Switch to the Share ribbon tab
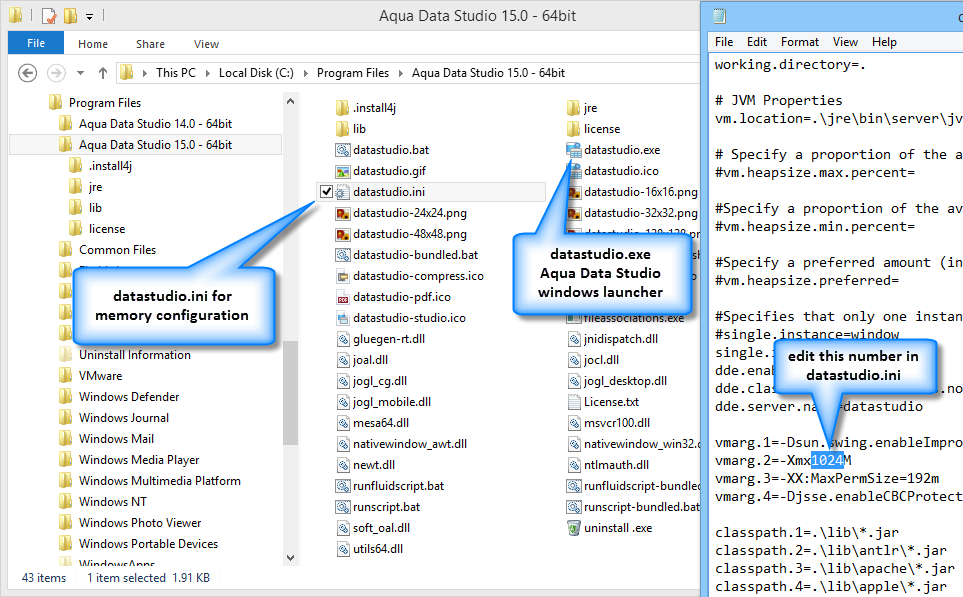 151,44
